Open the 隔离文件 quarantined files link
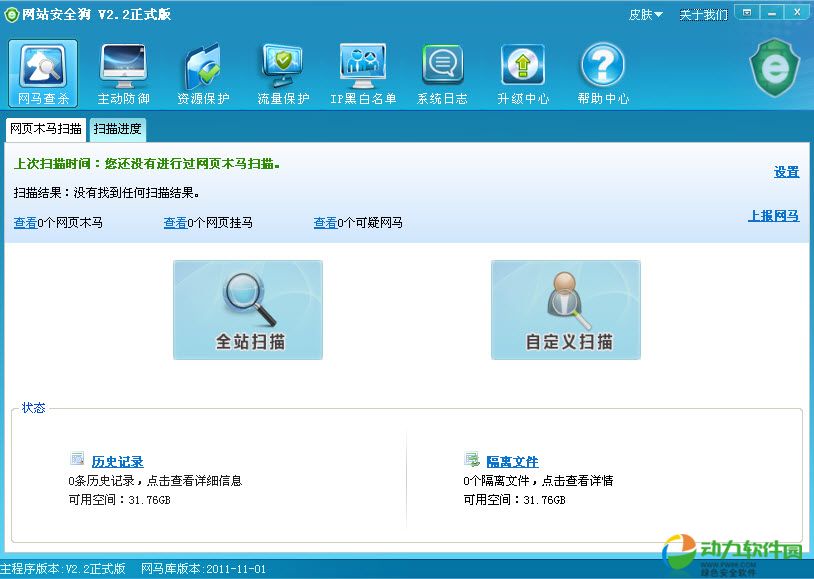 point(512,461)
